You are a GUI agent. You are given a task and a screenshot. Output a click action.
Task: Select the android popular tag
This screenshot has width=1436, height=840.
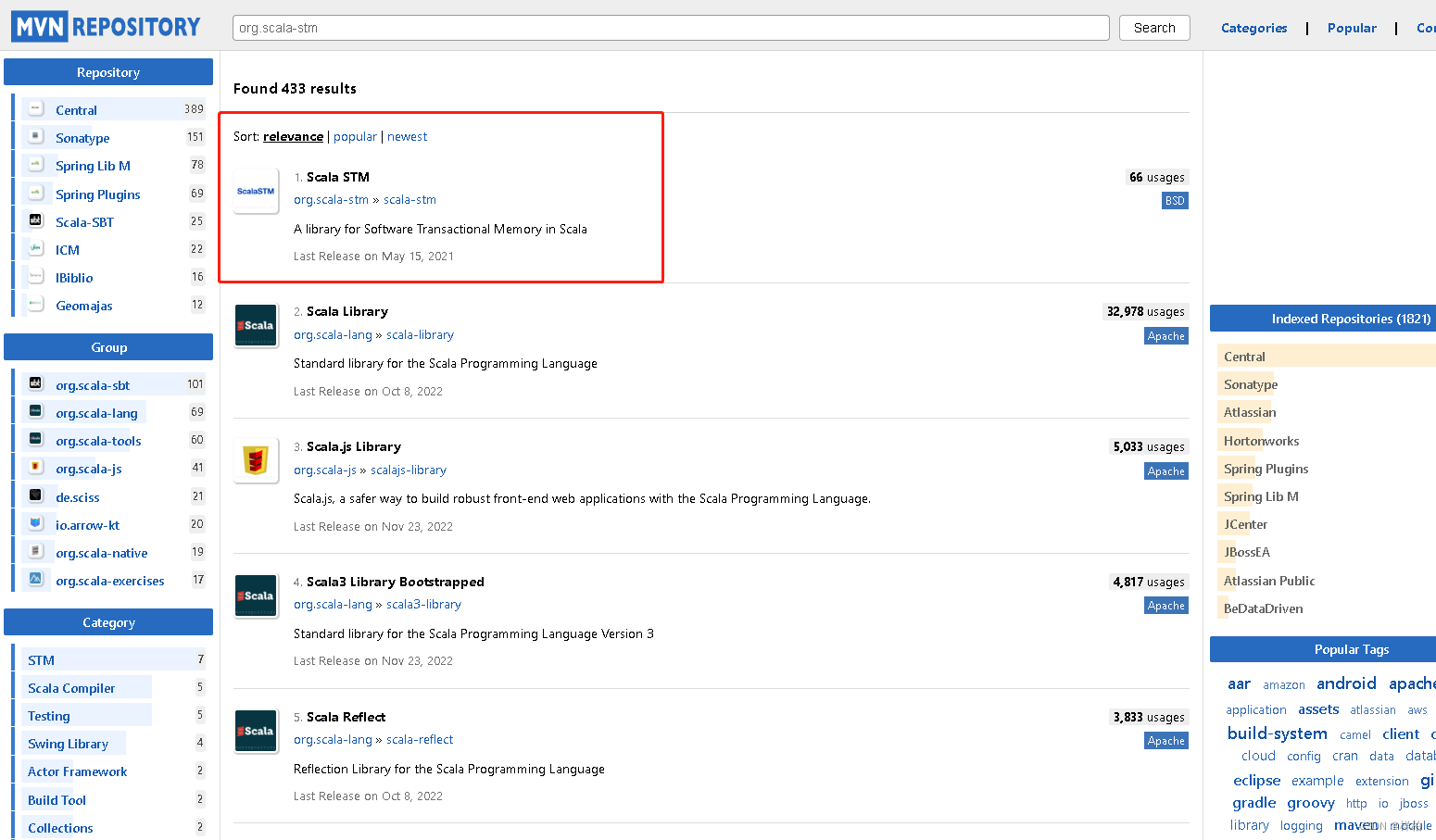1346,683
